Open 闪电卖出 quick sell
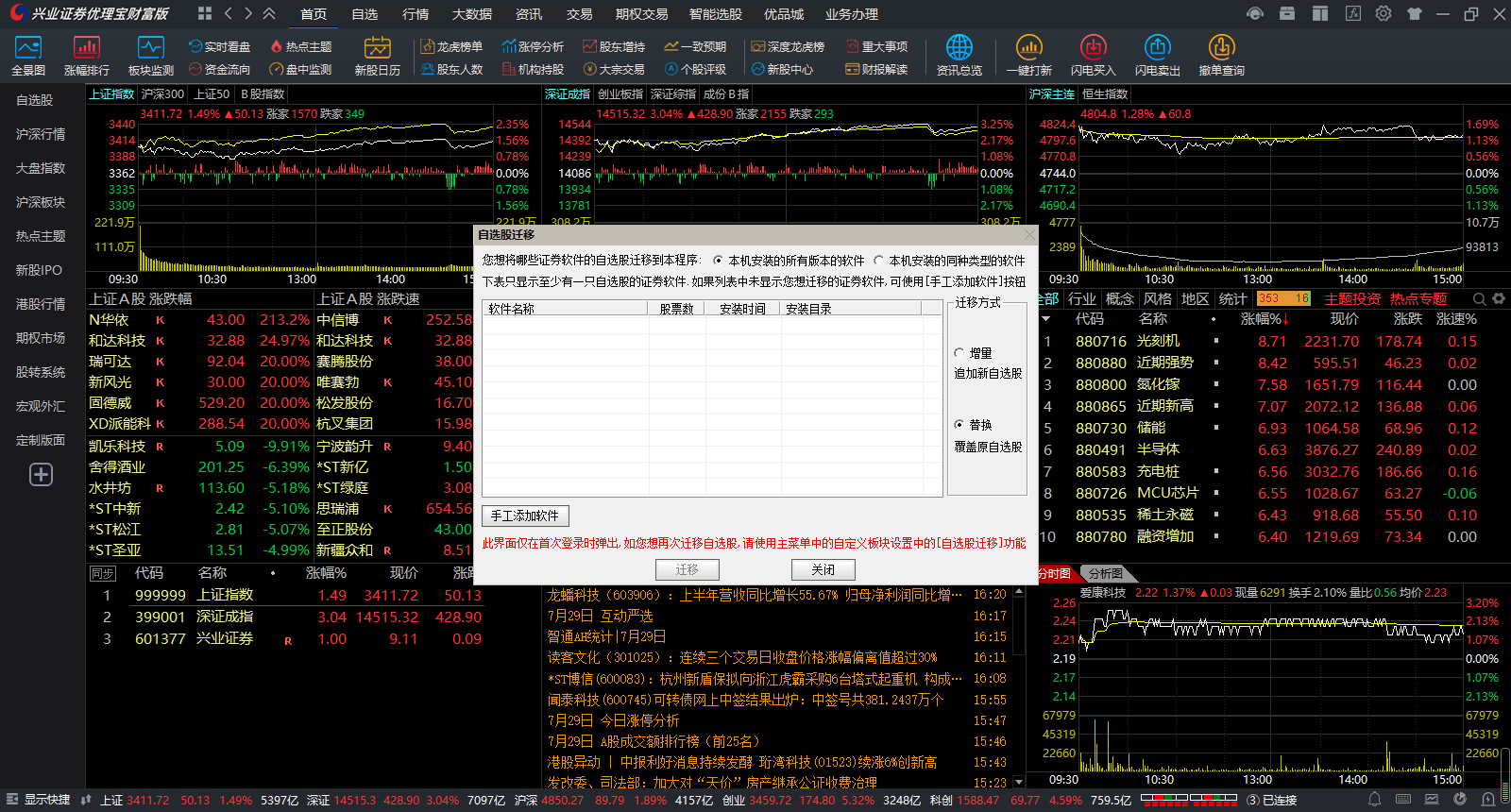 point(1158,57)
